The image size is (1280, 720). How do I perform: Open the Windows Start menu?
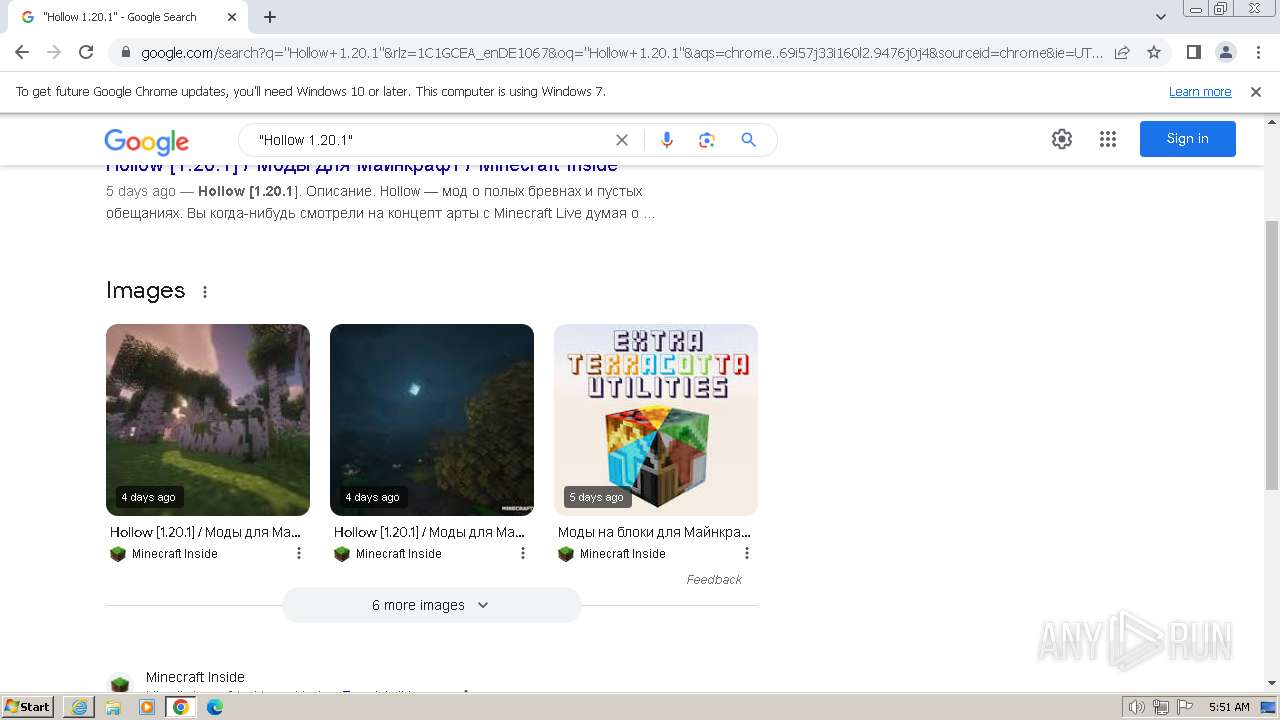point(28,706)
